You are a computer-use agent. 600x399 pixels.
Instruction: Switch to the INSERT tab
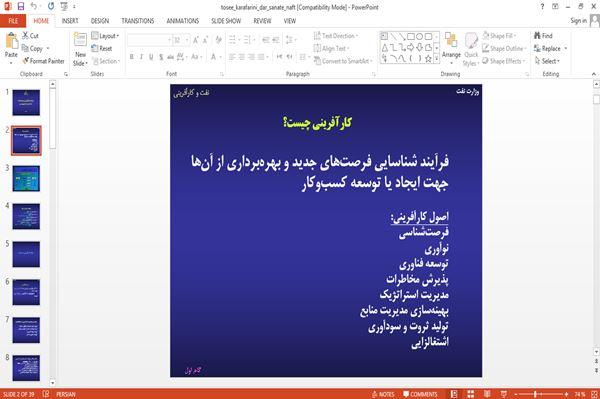70,21
